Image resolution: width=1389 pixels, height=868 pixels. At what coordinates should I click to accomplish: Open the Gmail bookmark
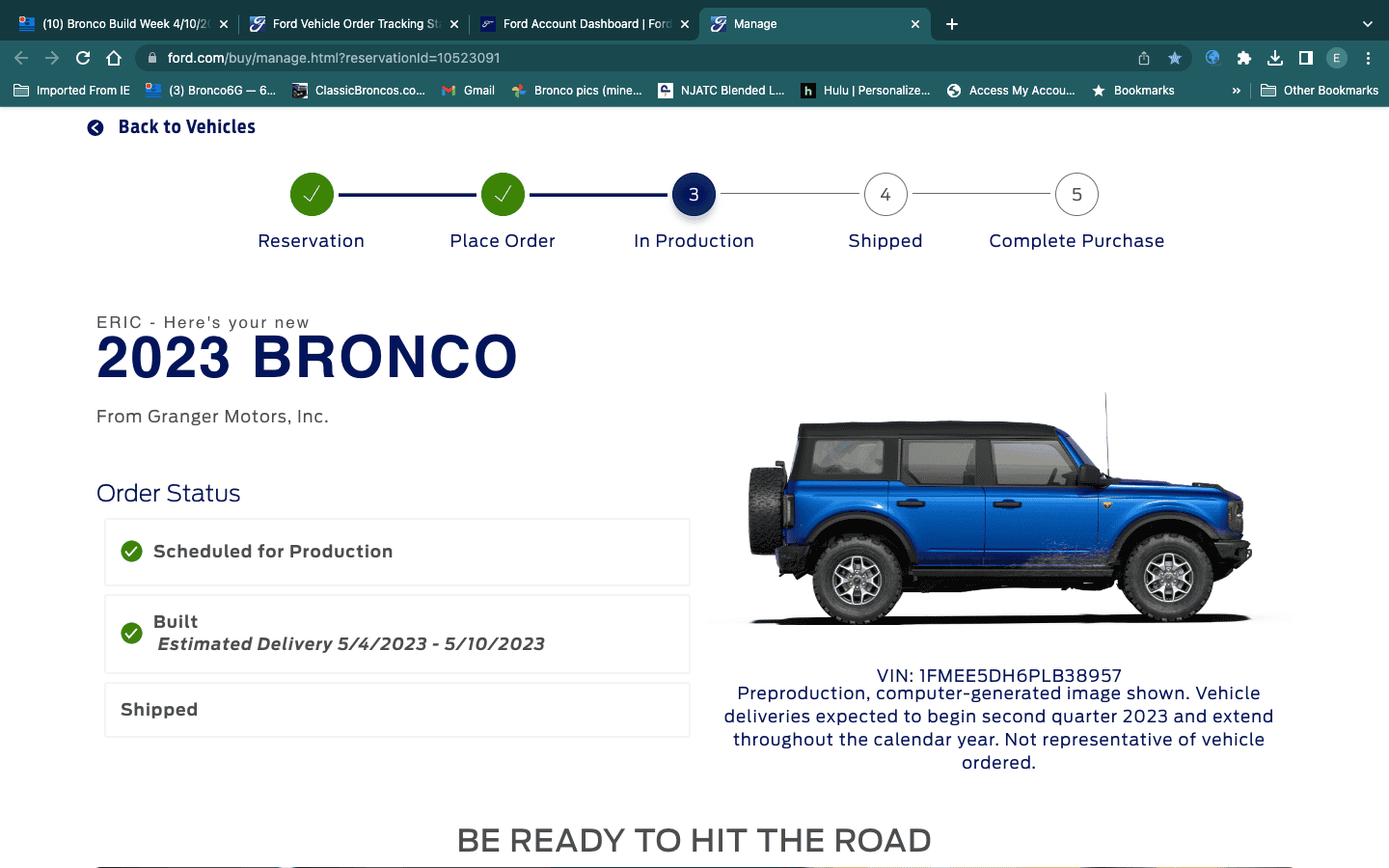tap(468, 91)
